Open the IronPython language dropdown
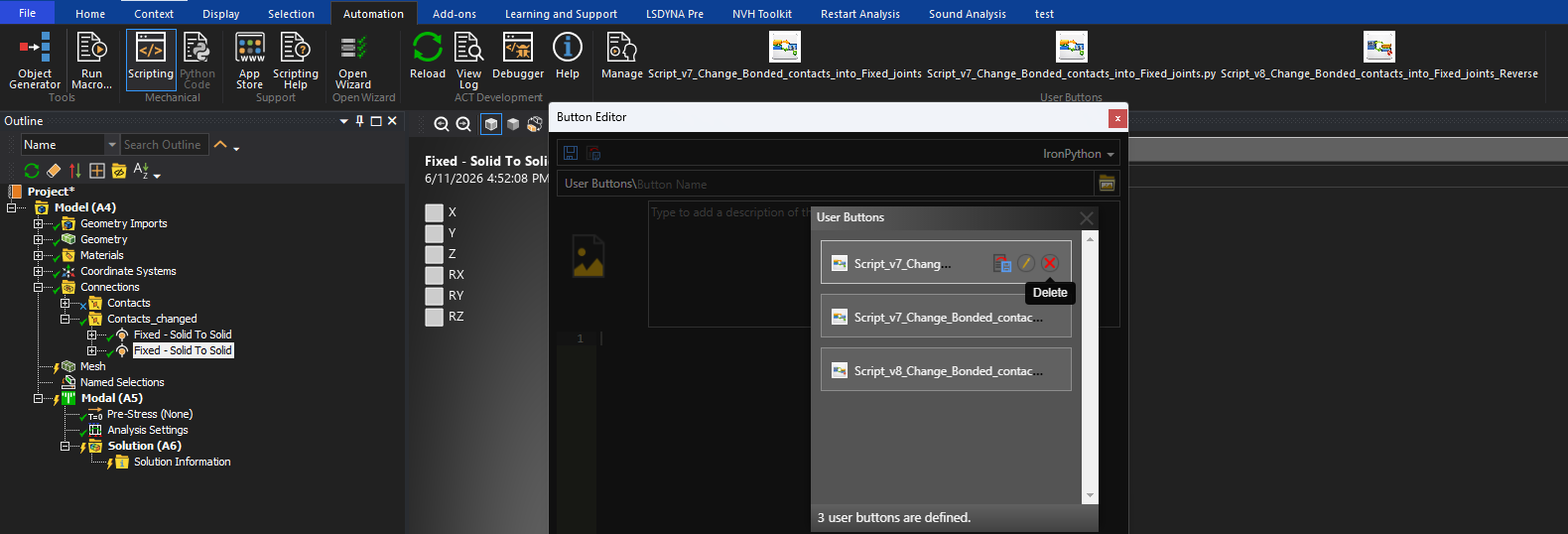This screenshot has height=534, width=1568. pyautogui.click(x=1078, y=154)
